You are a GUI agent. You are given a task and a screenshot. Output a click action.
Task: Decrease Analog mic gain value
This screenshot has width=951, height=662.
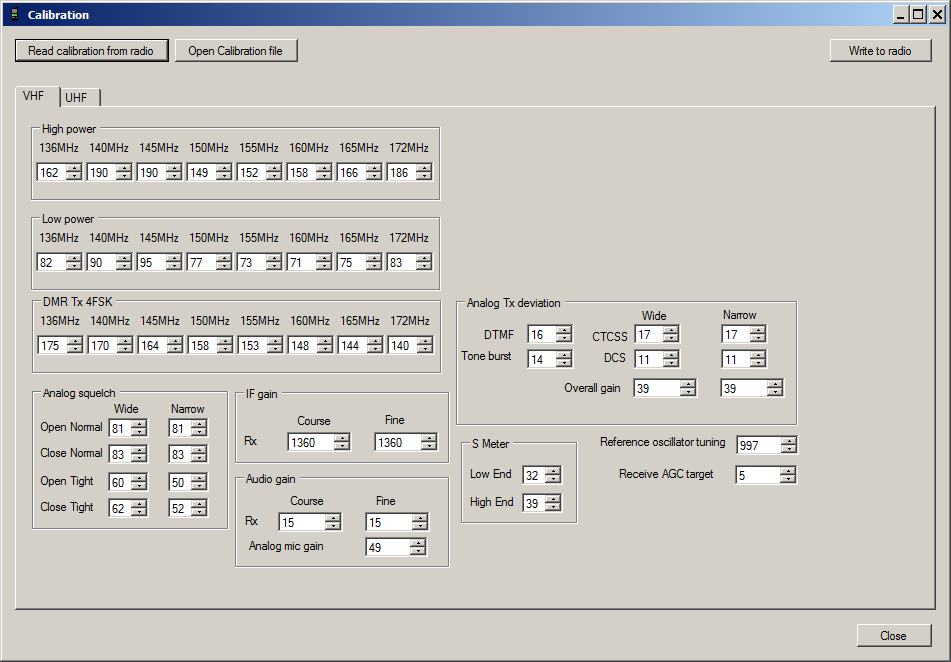tap(418, 551)
